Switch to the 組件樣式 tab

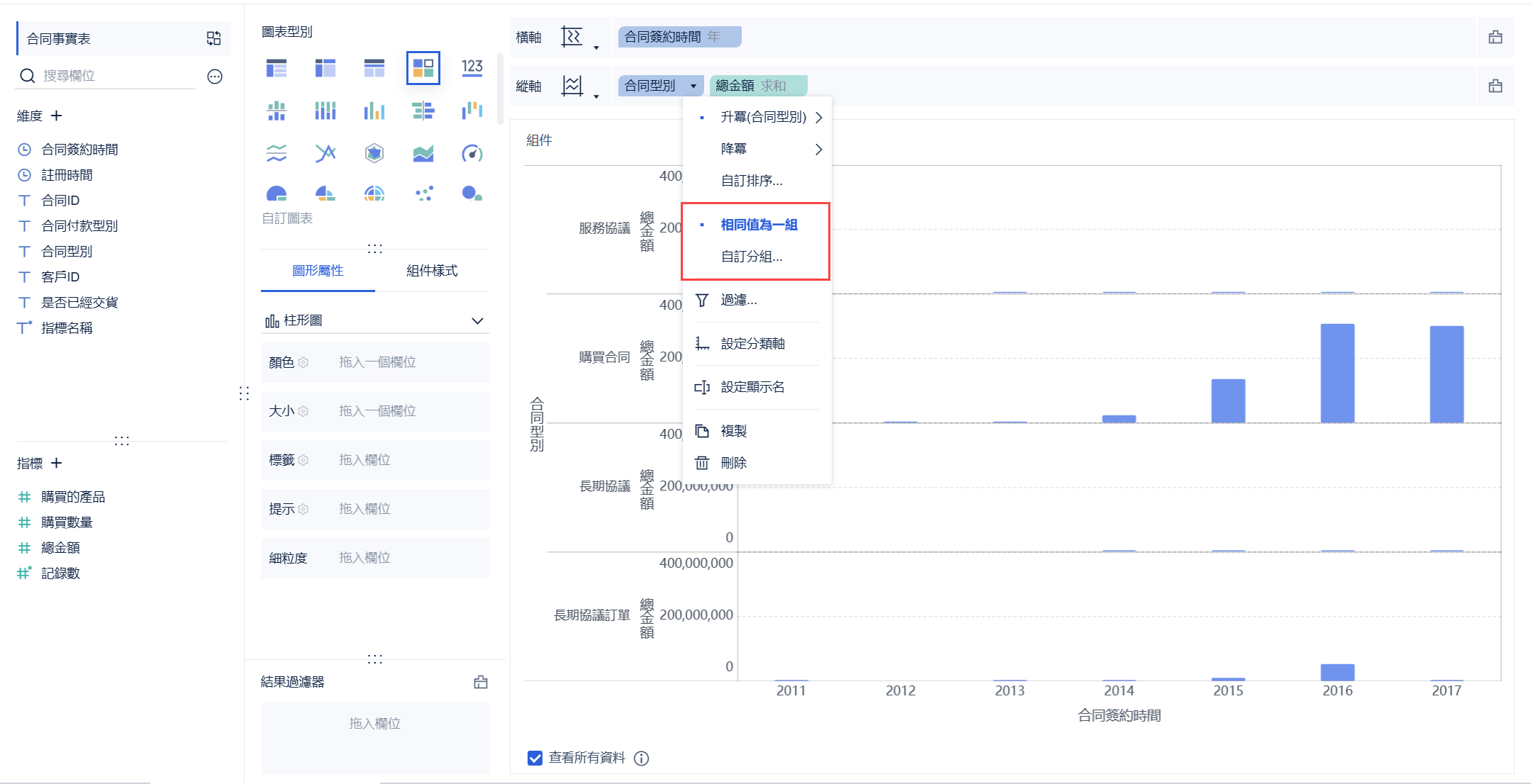[432, 271]
